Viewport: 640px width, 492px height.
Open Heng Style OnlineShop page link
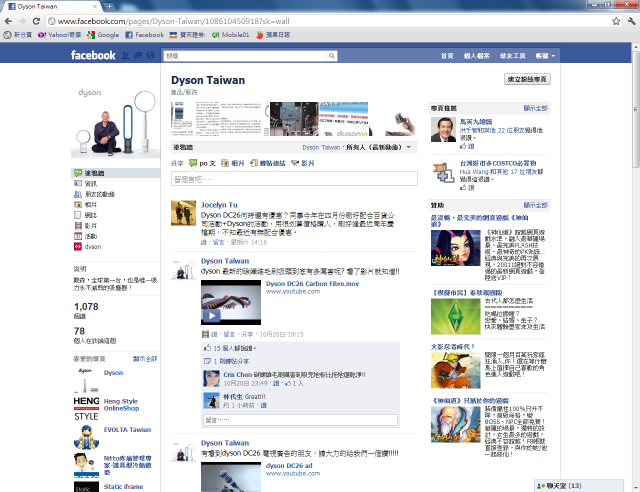click(121, 405)
